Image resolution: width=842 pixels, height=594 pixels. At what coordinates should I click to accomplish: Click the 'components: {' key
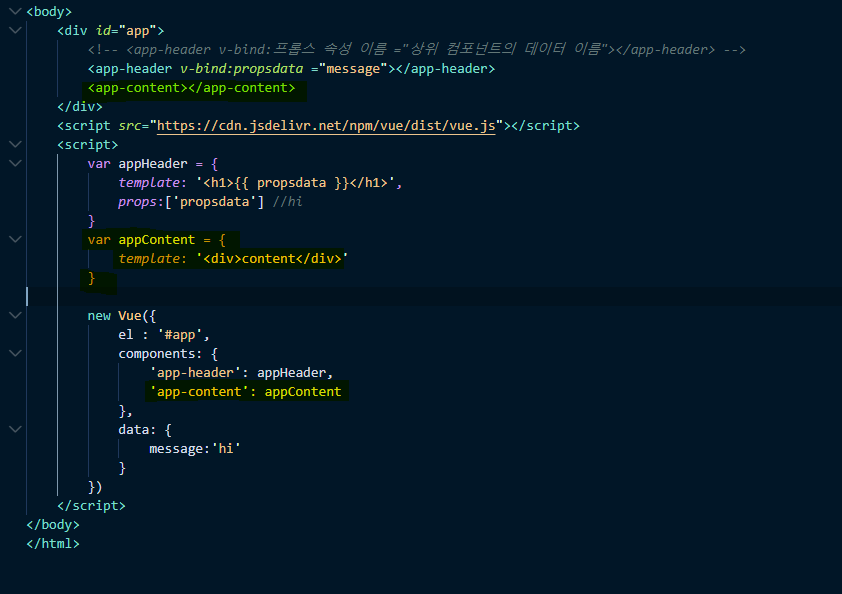click(168, 353)
